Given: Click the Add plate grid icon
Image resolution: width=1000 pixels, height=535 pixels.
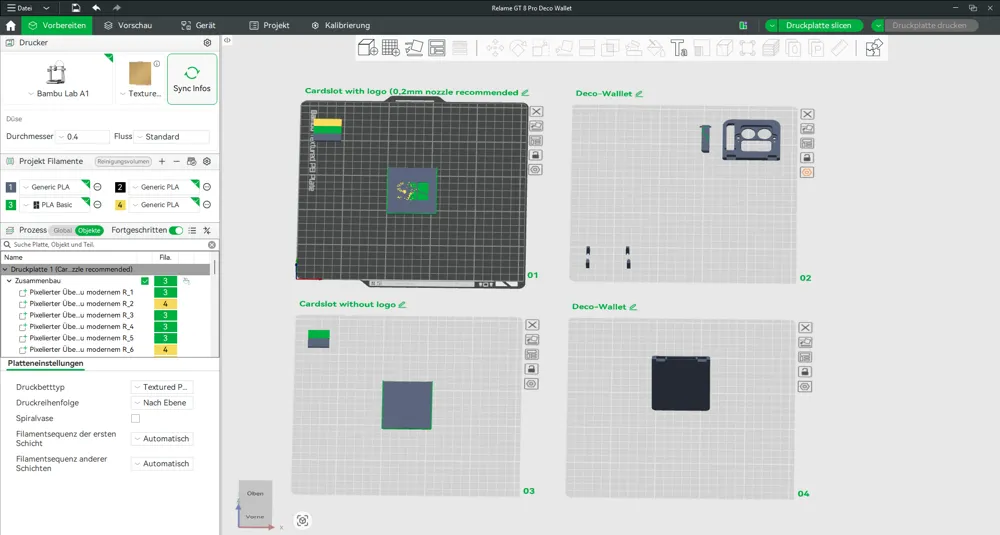Looking at the screenshot, I should coord(391,48).
